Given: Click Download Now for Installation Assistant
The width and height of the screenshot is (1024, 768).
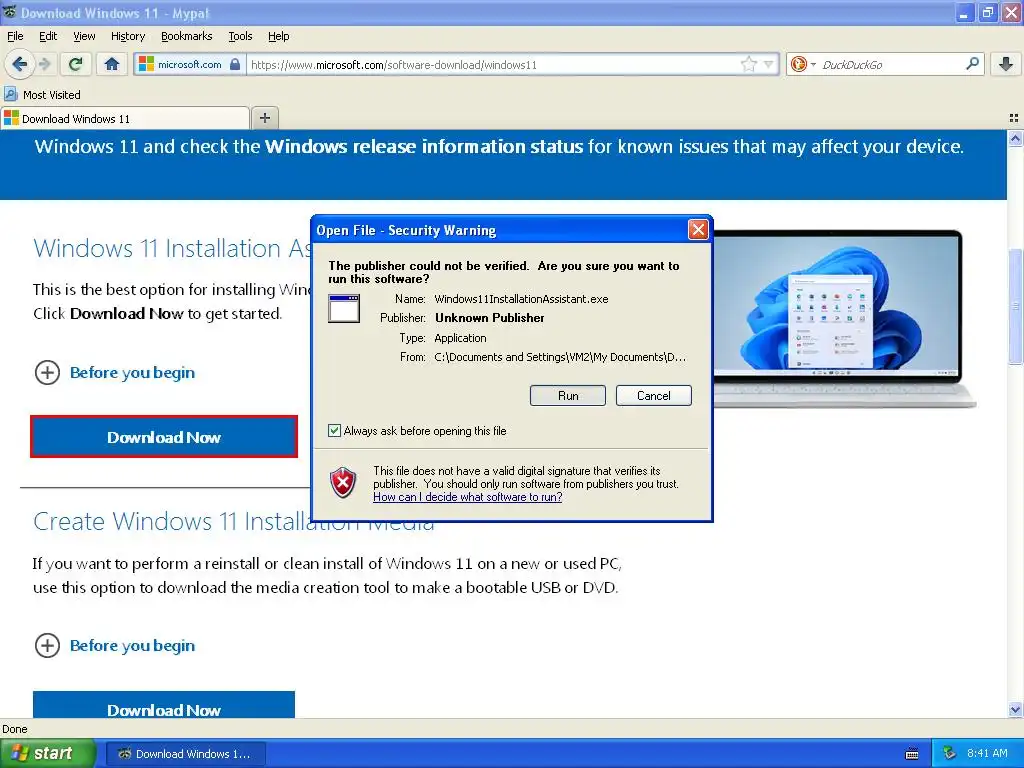Looking at the screenshot, I should [x=164, y=437].
